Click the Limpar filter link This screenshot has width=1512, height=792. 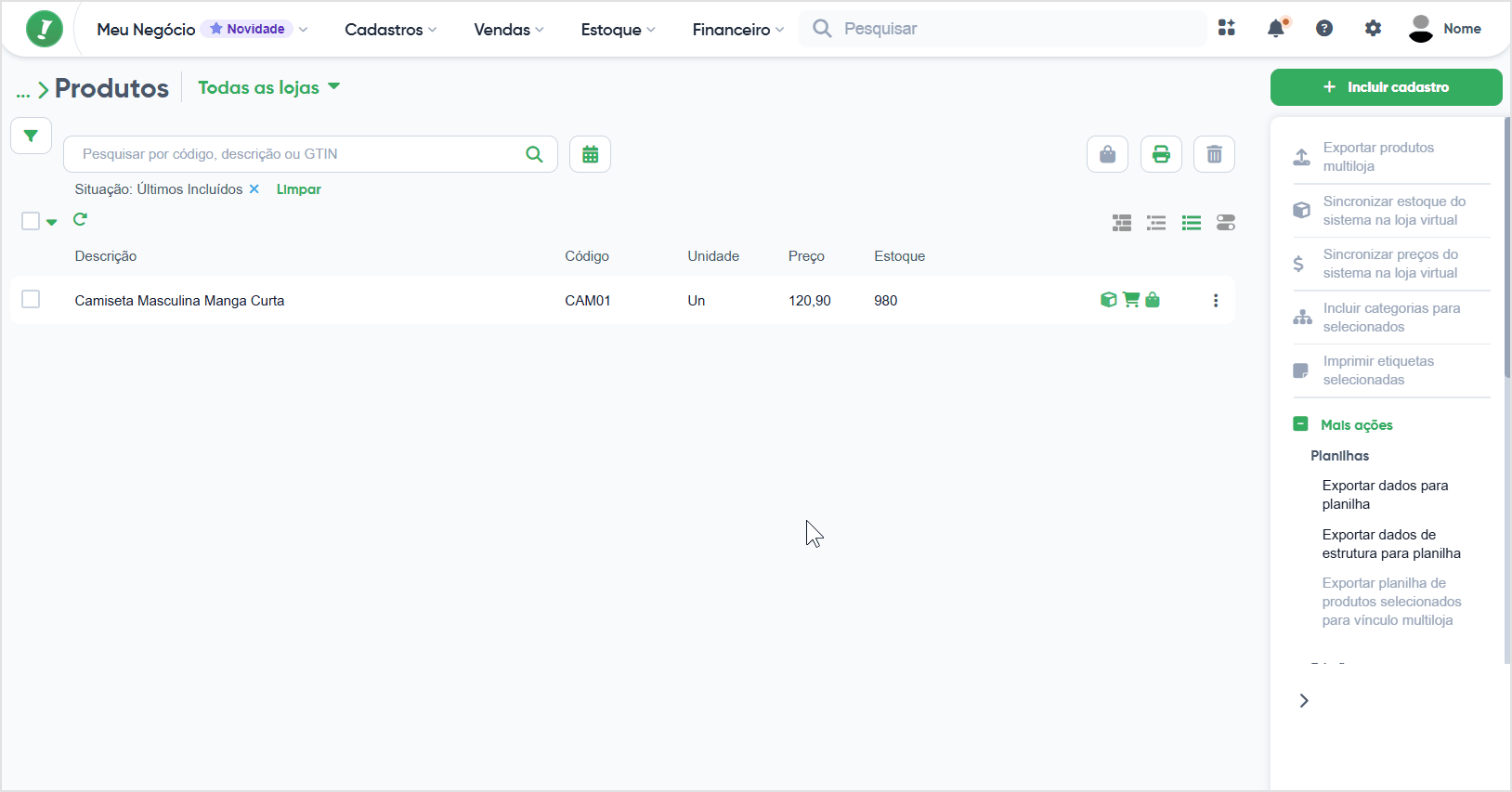(299, 189)
